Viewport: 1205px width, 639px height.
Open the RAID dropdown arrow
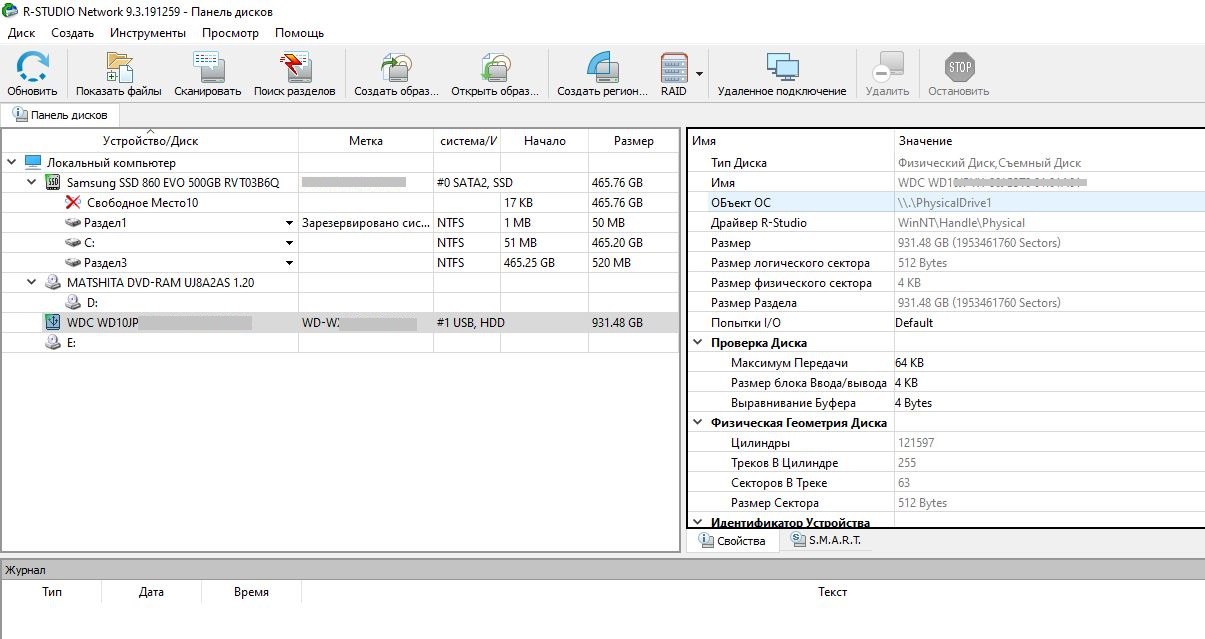700,73
